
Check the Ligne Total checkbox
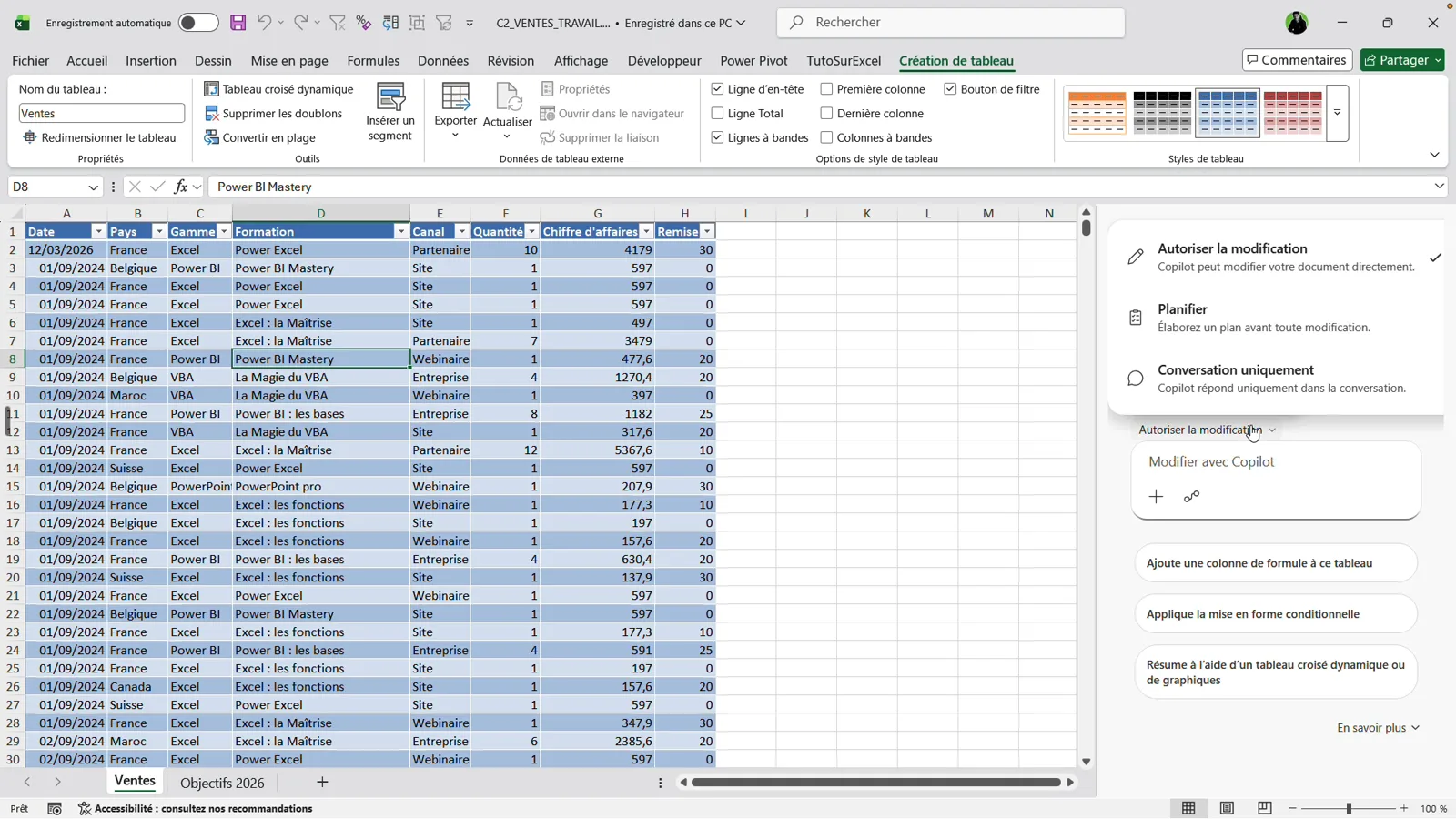coord(717,114)
